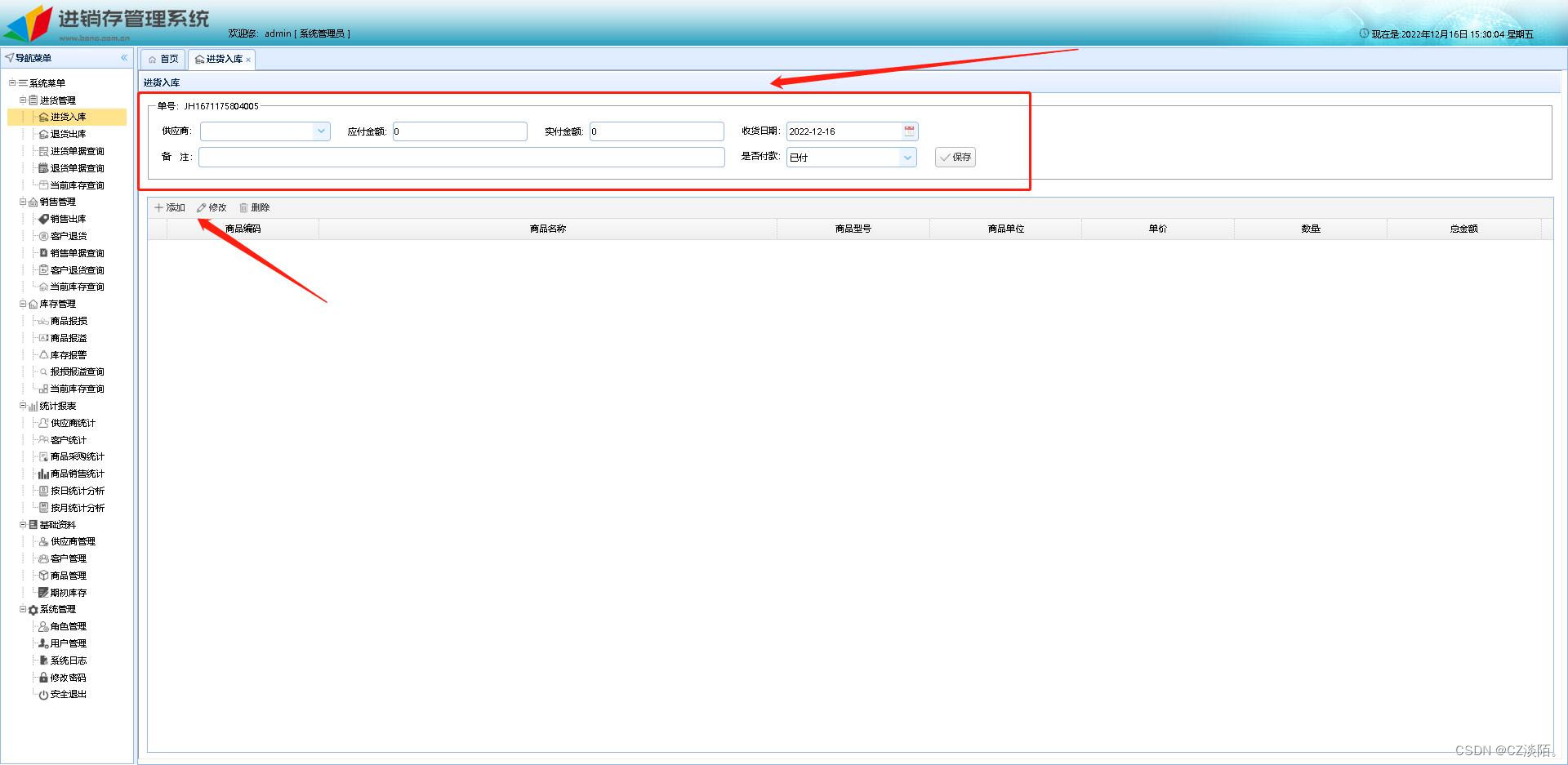Click the 商品名称 column header
Screen dimensions: 1568x765
point(548,229)
